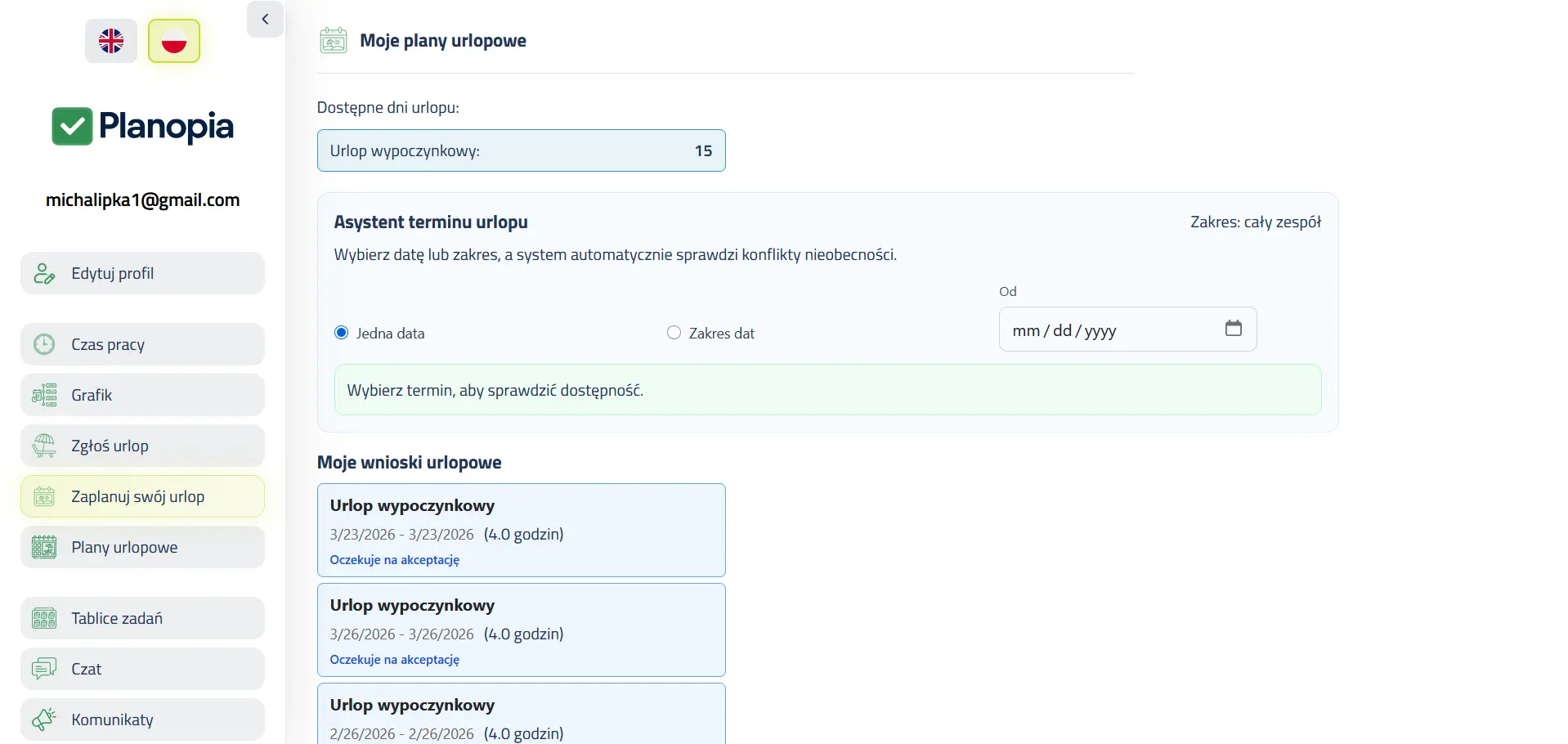Screen dimensions: 1568x744
Task: Open Zgłoś urlop menu entry
Action: [142, 446]
